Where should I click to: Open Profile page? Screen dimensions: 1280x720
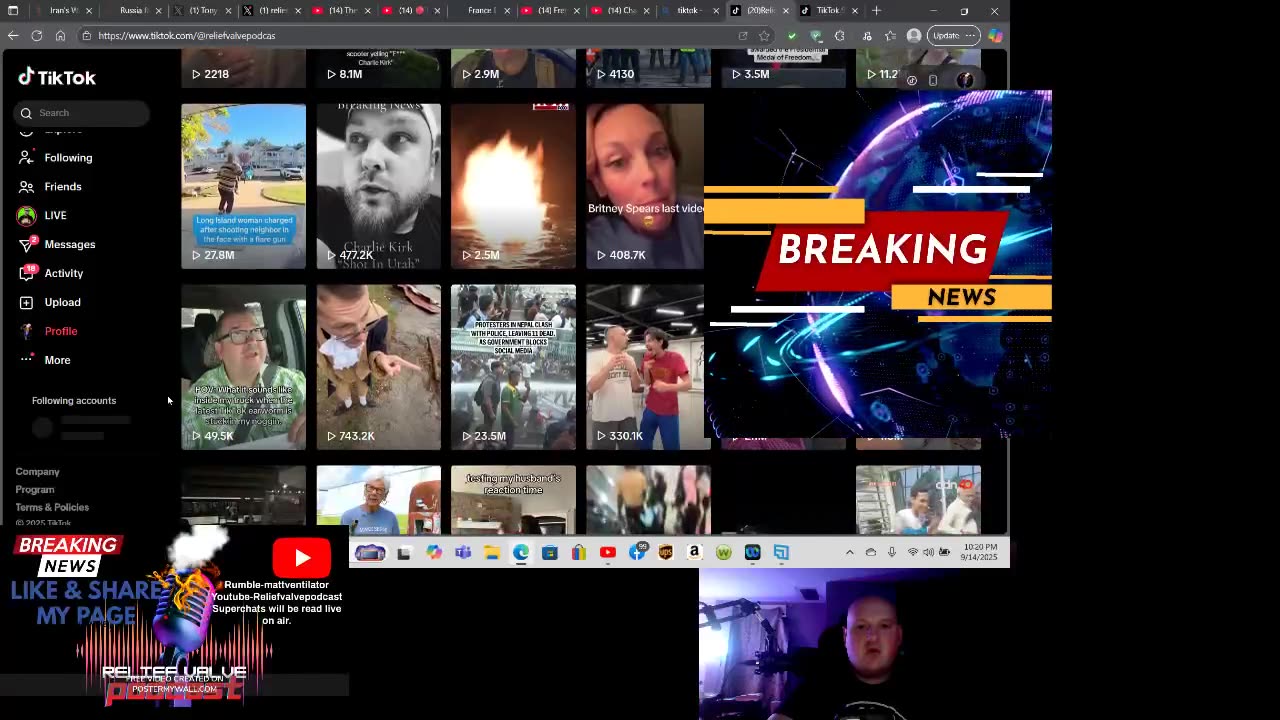(60, 331)
